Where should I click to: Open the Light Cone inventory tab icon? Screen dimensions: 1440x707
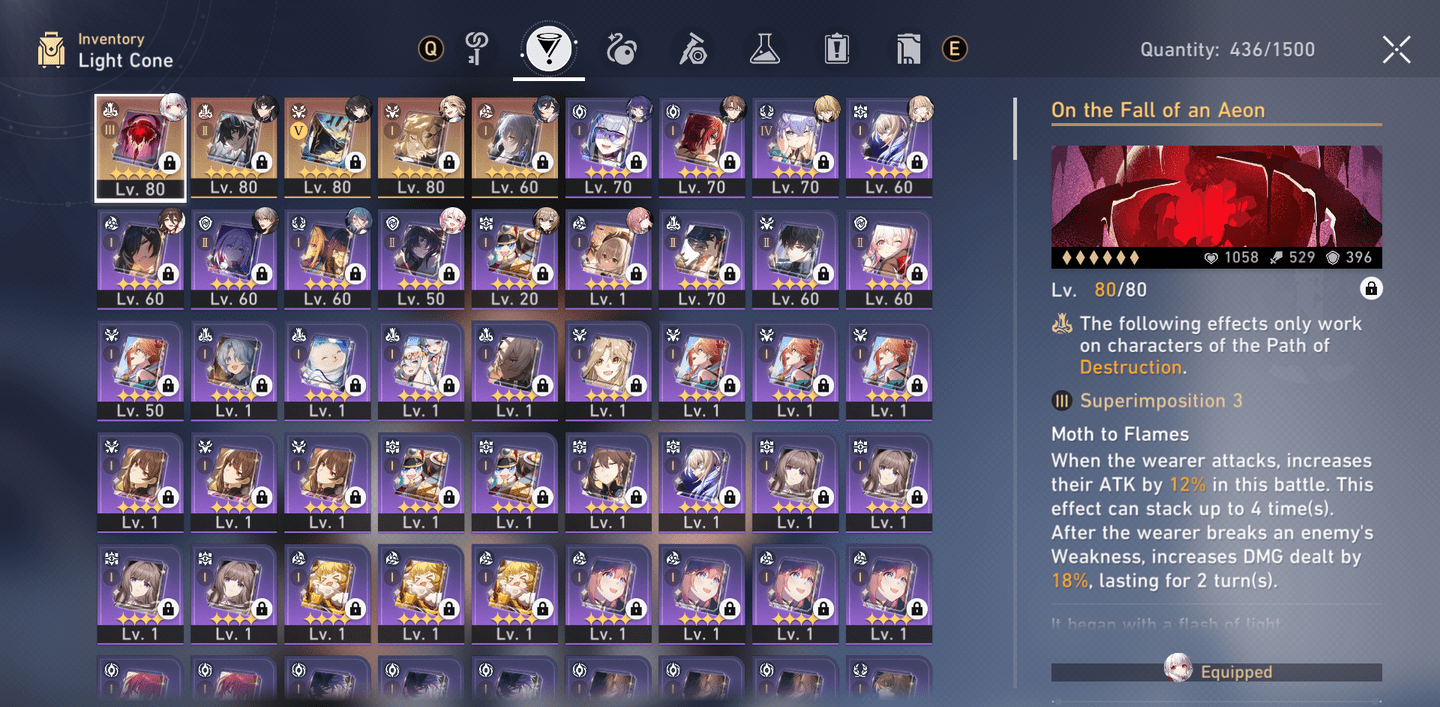click(549, 48)
